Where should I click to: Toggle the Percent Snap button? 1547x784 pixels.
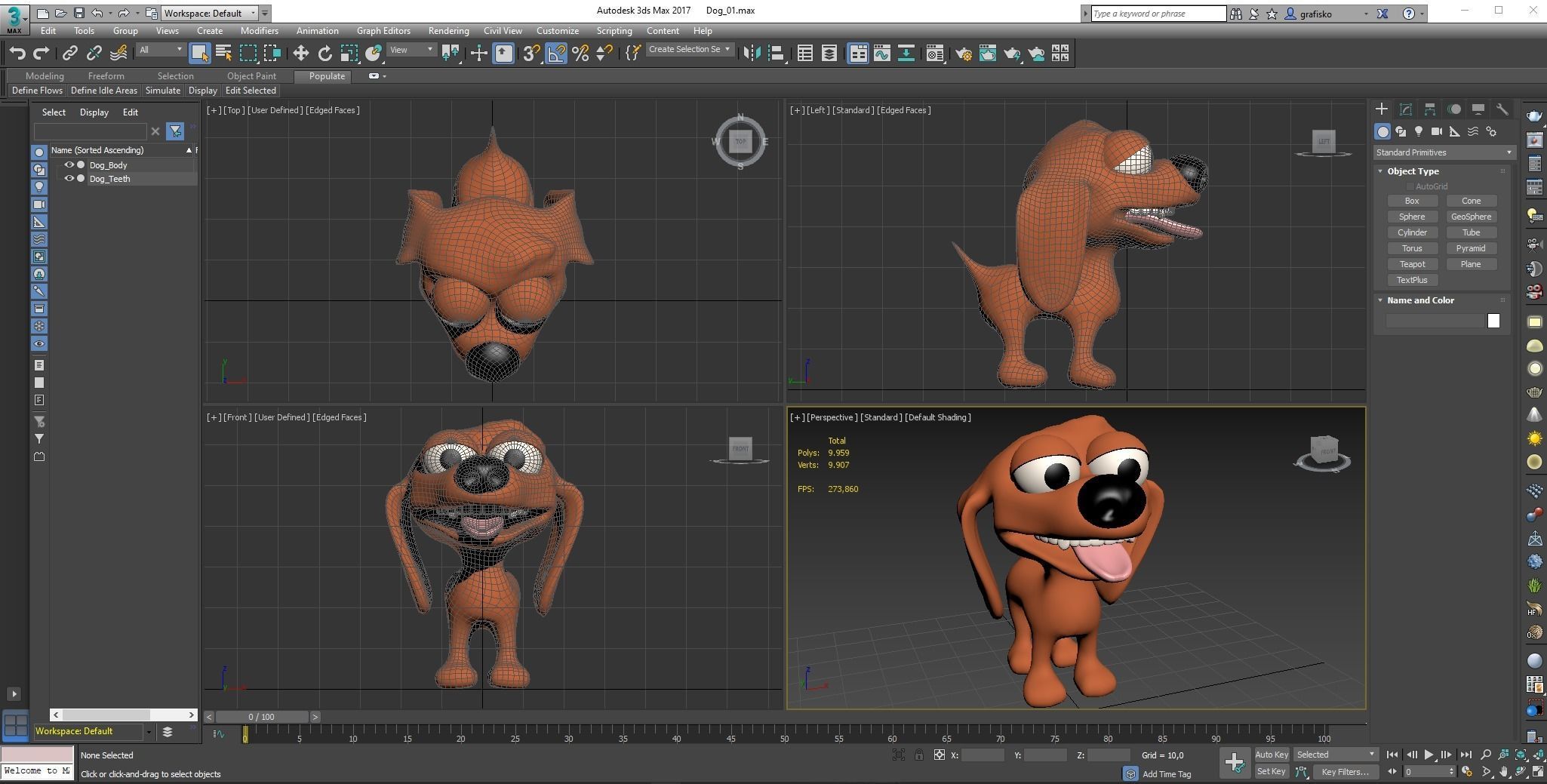580,53
